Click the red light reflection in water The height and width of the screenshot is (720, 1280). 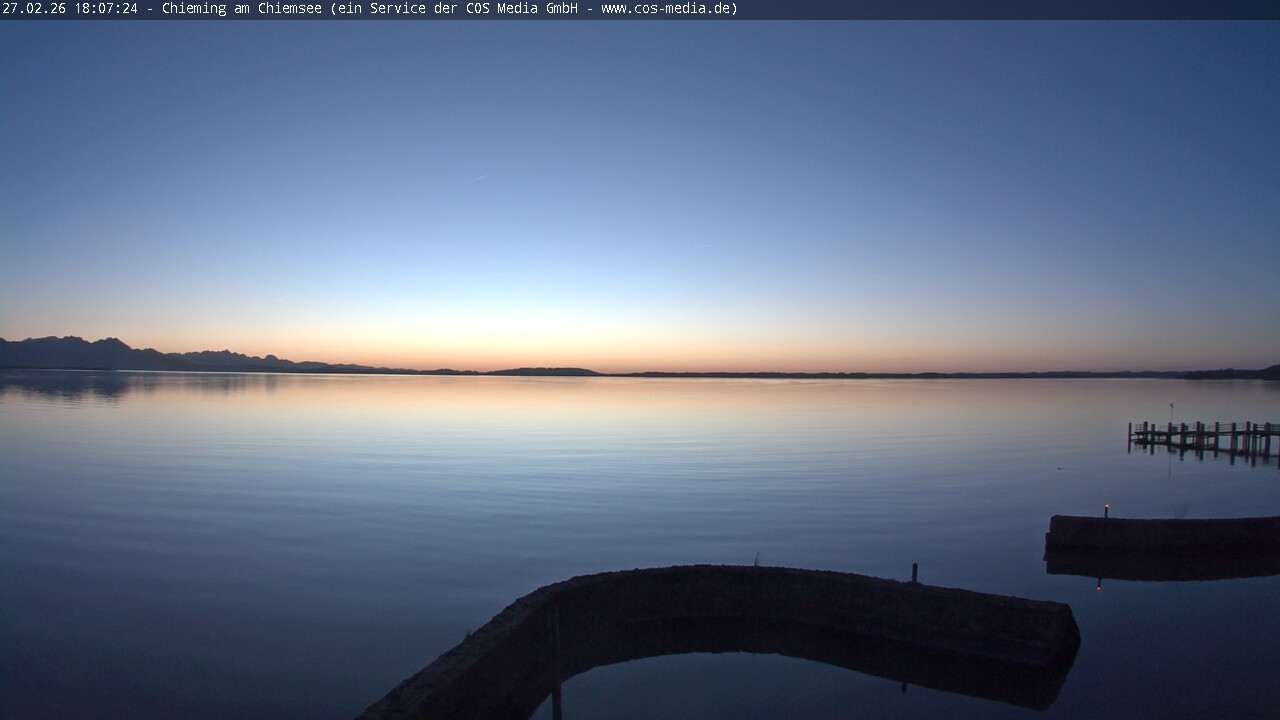(x=1099, y=584)
